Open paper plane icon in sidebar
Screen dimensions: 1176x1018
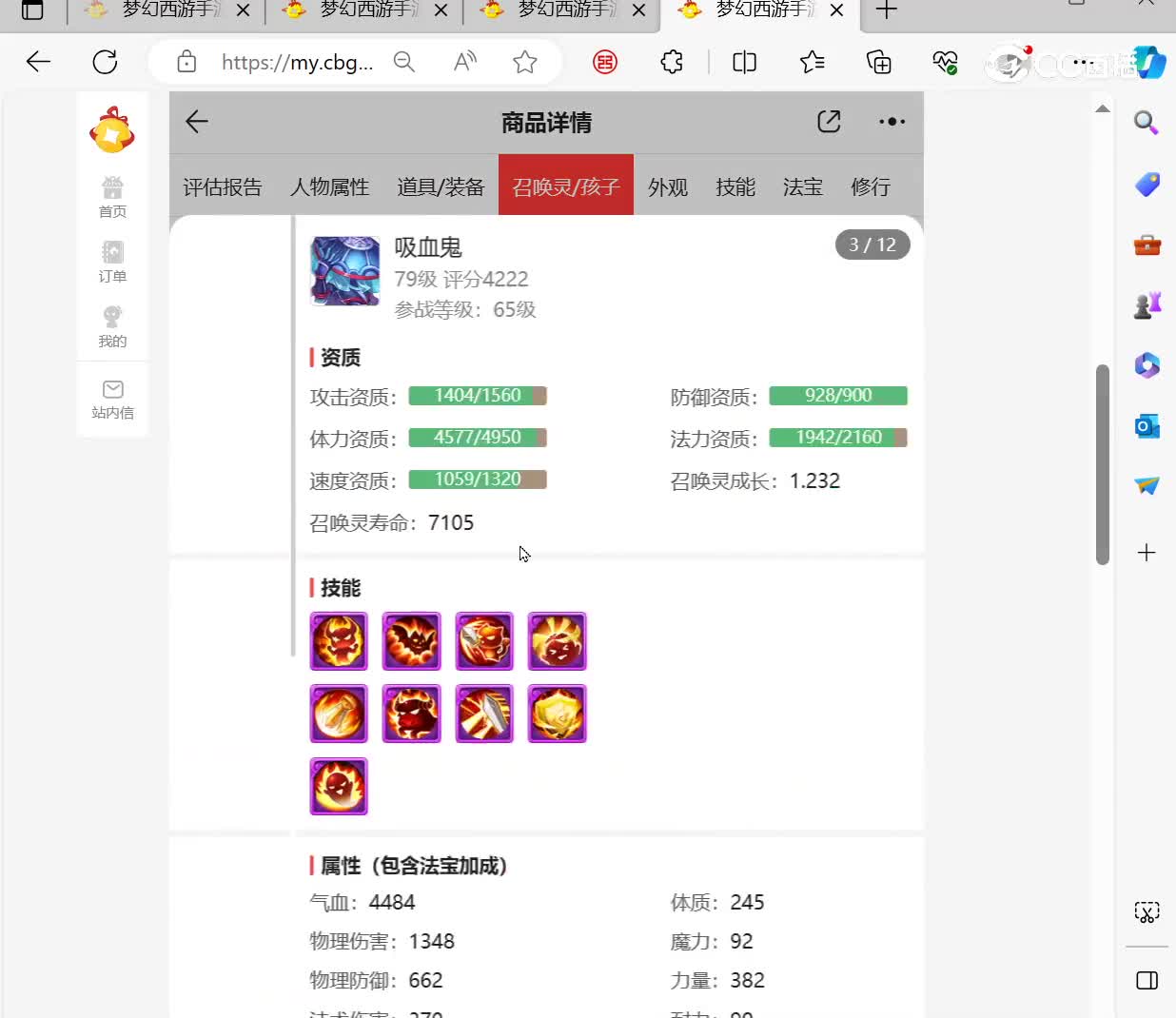coord(1147,485)
